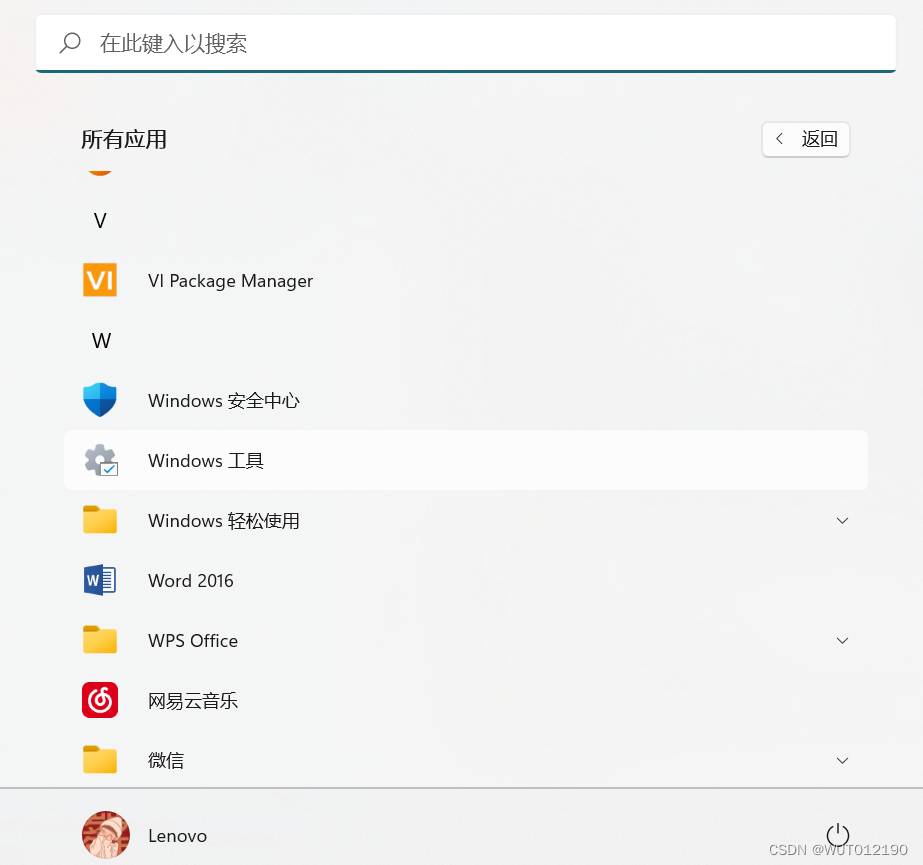This screenshot has height=865, width=923.
Task: Click the Windows Ease of Access folder icon
Action: (100, 519)
